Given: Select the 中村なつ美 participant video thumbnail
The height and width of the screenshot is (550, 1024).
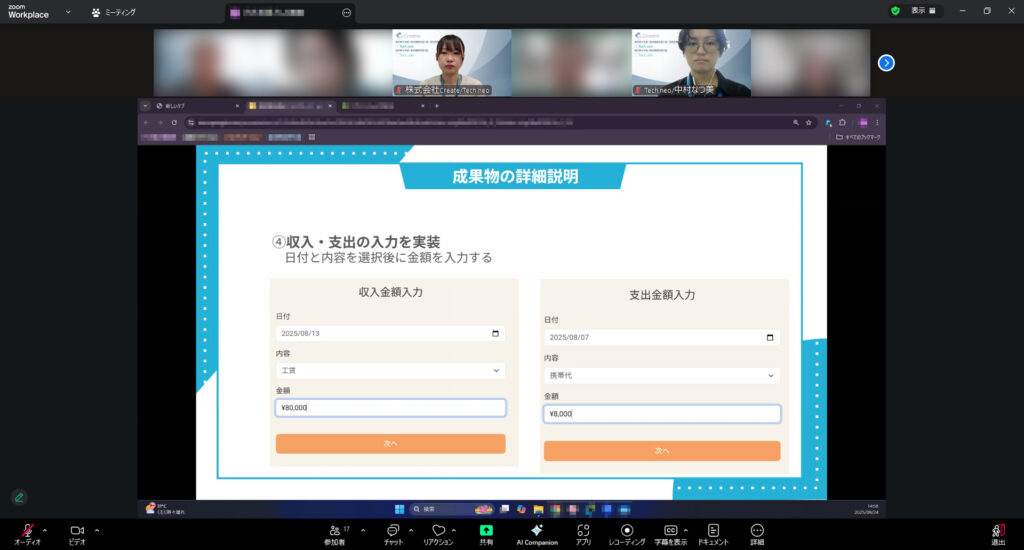Looking at the screenshot, I should pos(691,62).
